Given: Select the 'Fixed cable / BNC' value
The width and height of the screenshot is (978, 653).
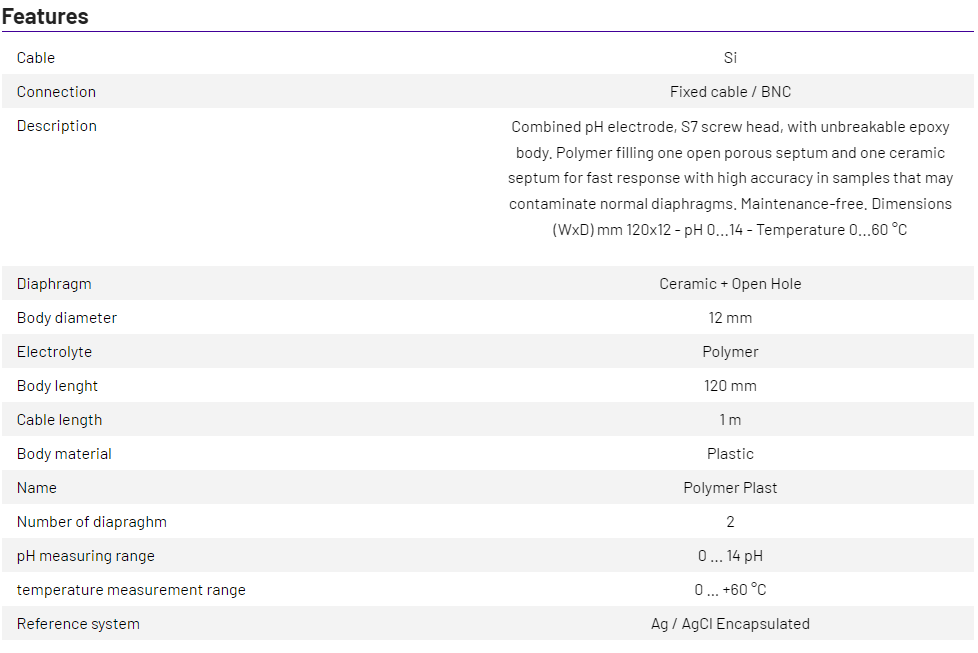Looking at the screenshot, I should tap(730, 92).
